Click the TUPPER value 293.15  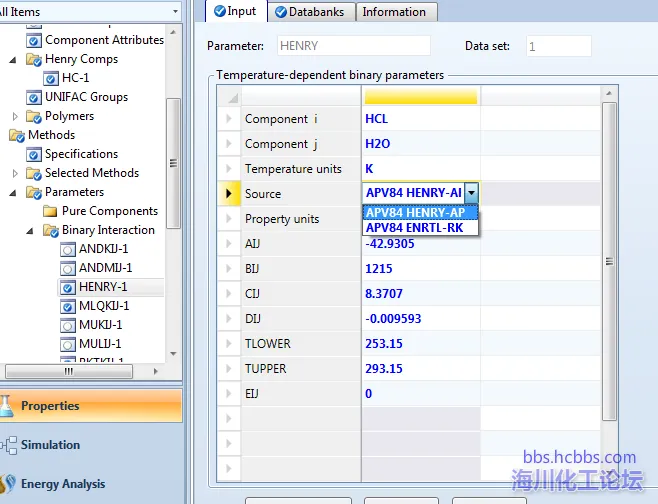pyautogui.click(x=421, y=368)
